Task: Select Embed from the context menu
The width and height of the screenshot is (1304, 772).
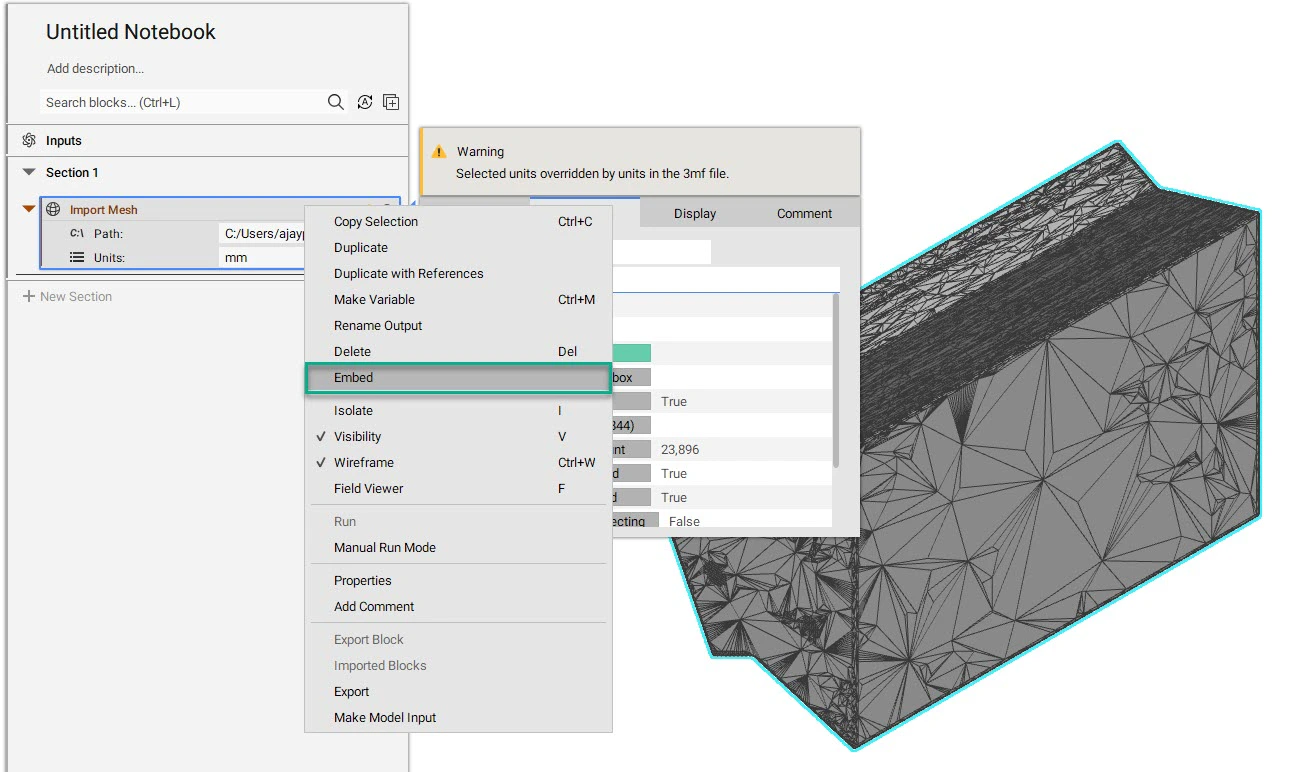Action: click(x=353, y=377)
